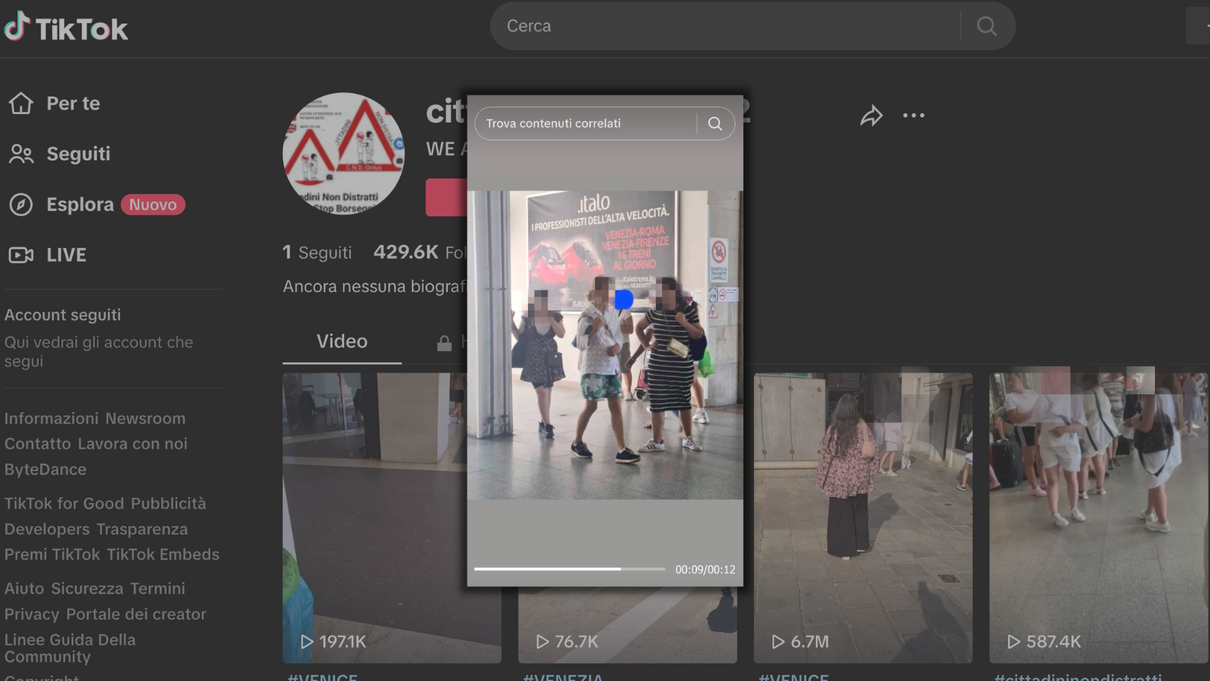
Task: Open the video with 587.4K views
Action: pyautogui.click(x=1099, y=518)
